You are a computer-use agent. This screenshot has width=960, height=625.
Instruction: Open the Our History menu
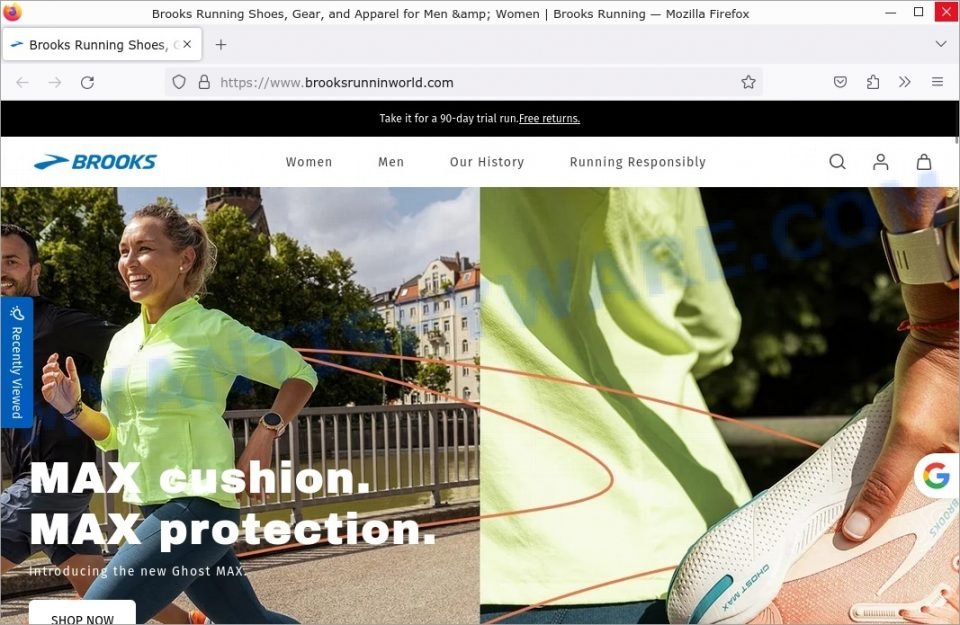487,162
